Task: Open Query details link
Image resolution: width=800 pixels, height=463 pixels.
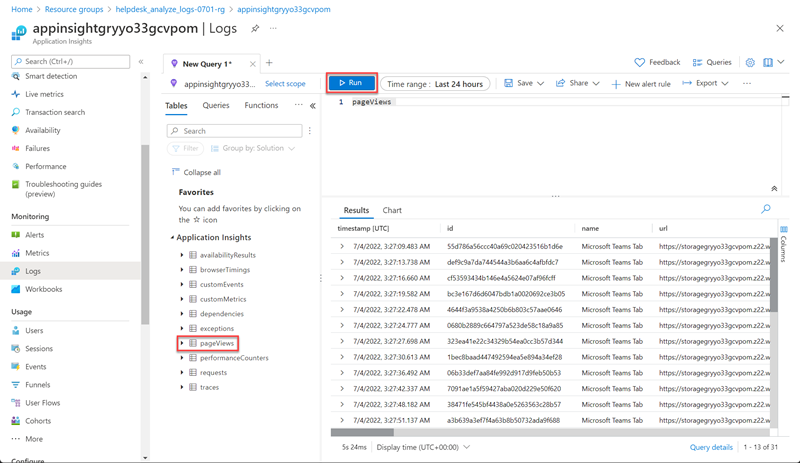Action: pos(711,447)
